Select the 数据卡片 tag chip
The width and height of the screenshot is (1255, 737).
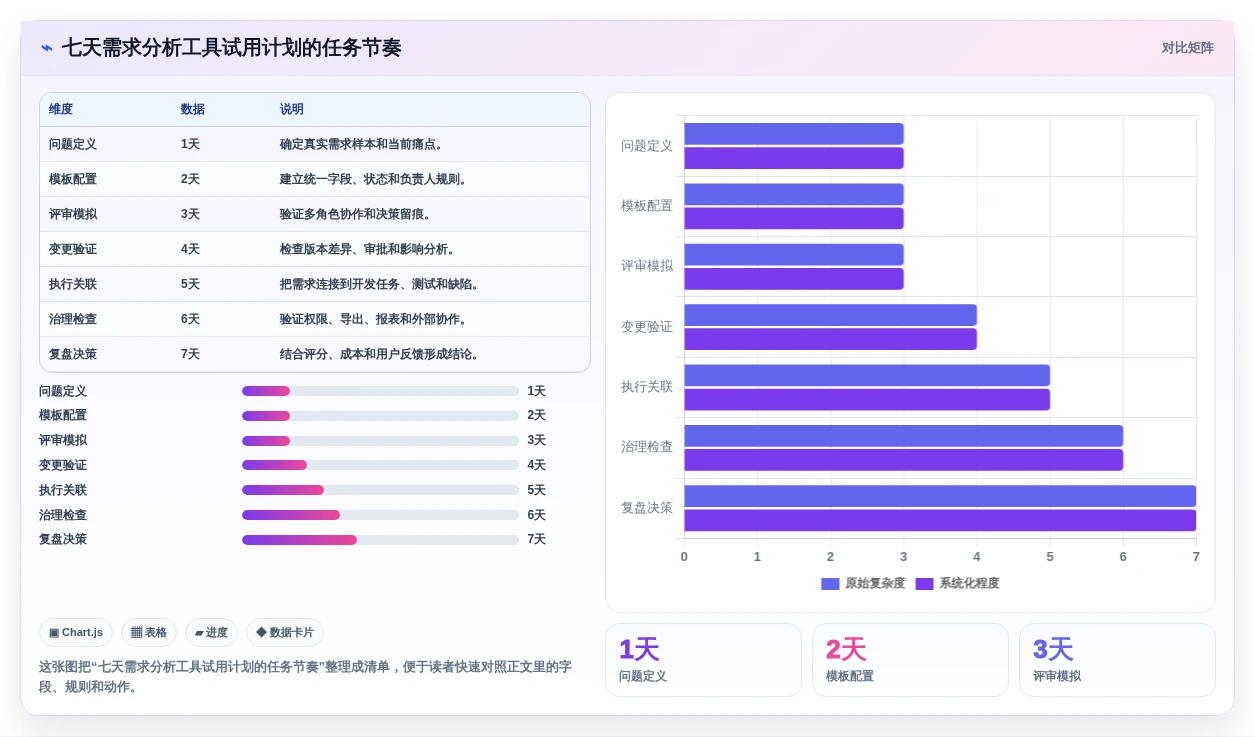[285, 632]
